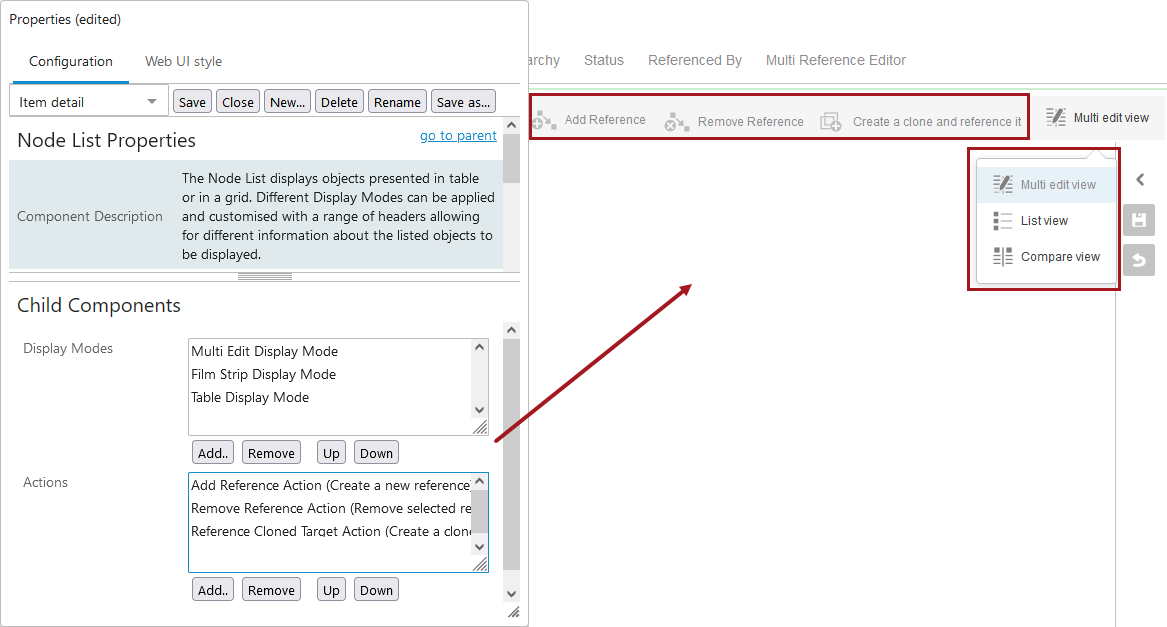This screenshot has width=1167, height=627.
Task: Select Film Strip Display Mode in list
Action: tap(263, 375)
